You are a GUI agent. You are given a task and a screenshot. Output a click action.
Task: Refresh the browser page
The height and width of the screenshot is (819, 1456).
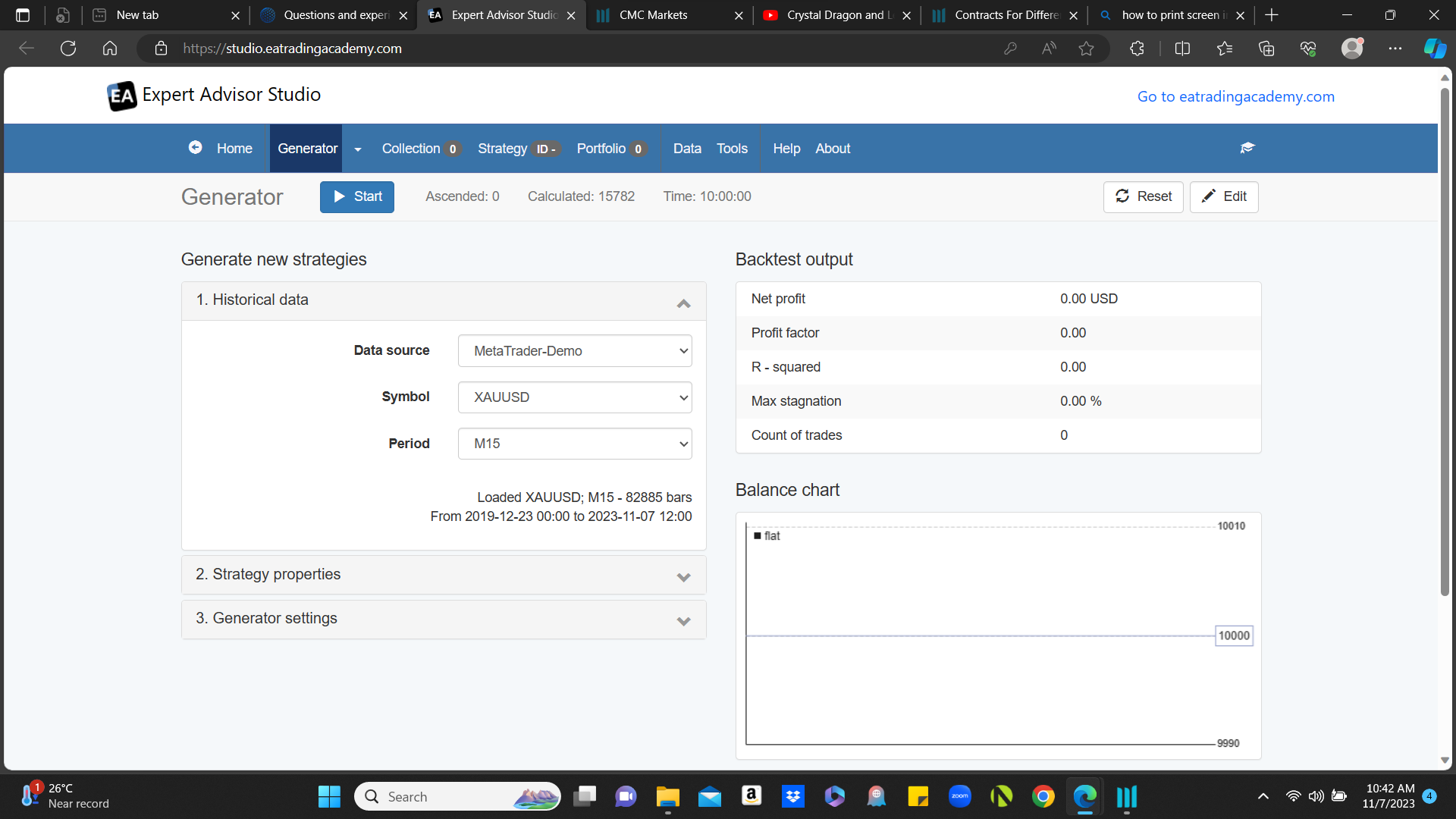pyautogui.click(x=68, y=49)
